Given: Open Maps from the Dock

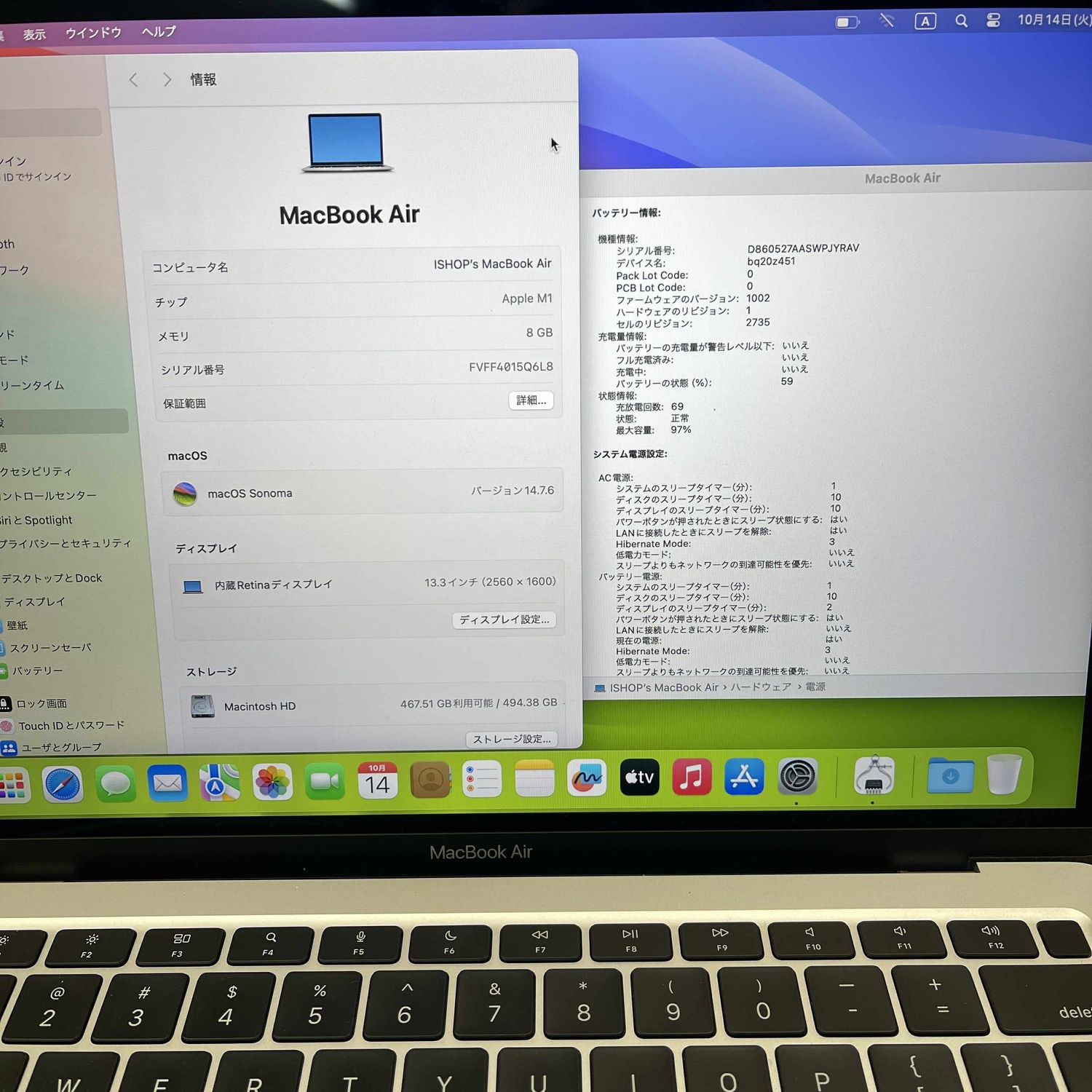Looking at the screenshot, I should click(x=219, y=783).
